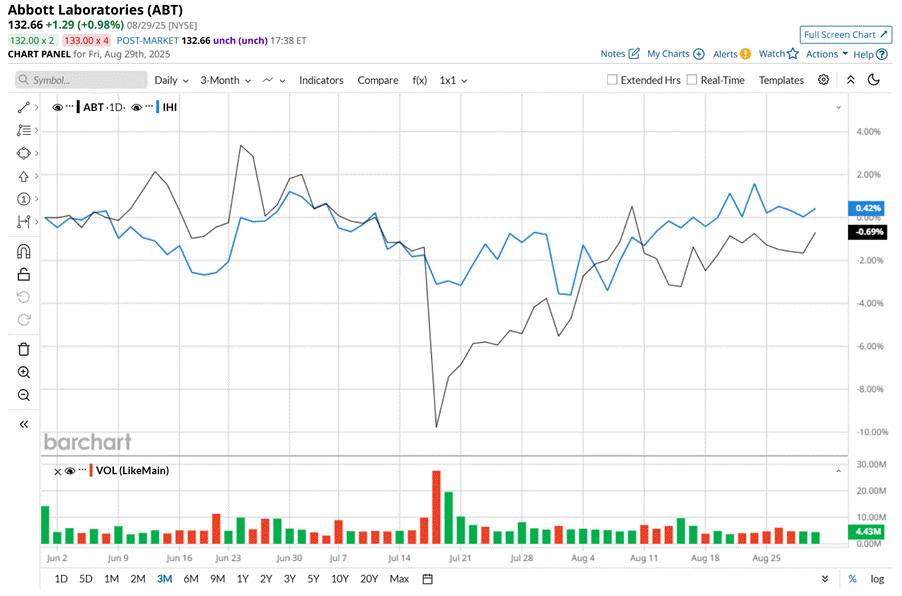Open the 3-Month period dropdown
Viewport: 902px width, 596px height.
pos(226,81)
